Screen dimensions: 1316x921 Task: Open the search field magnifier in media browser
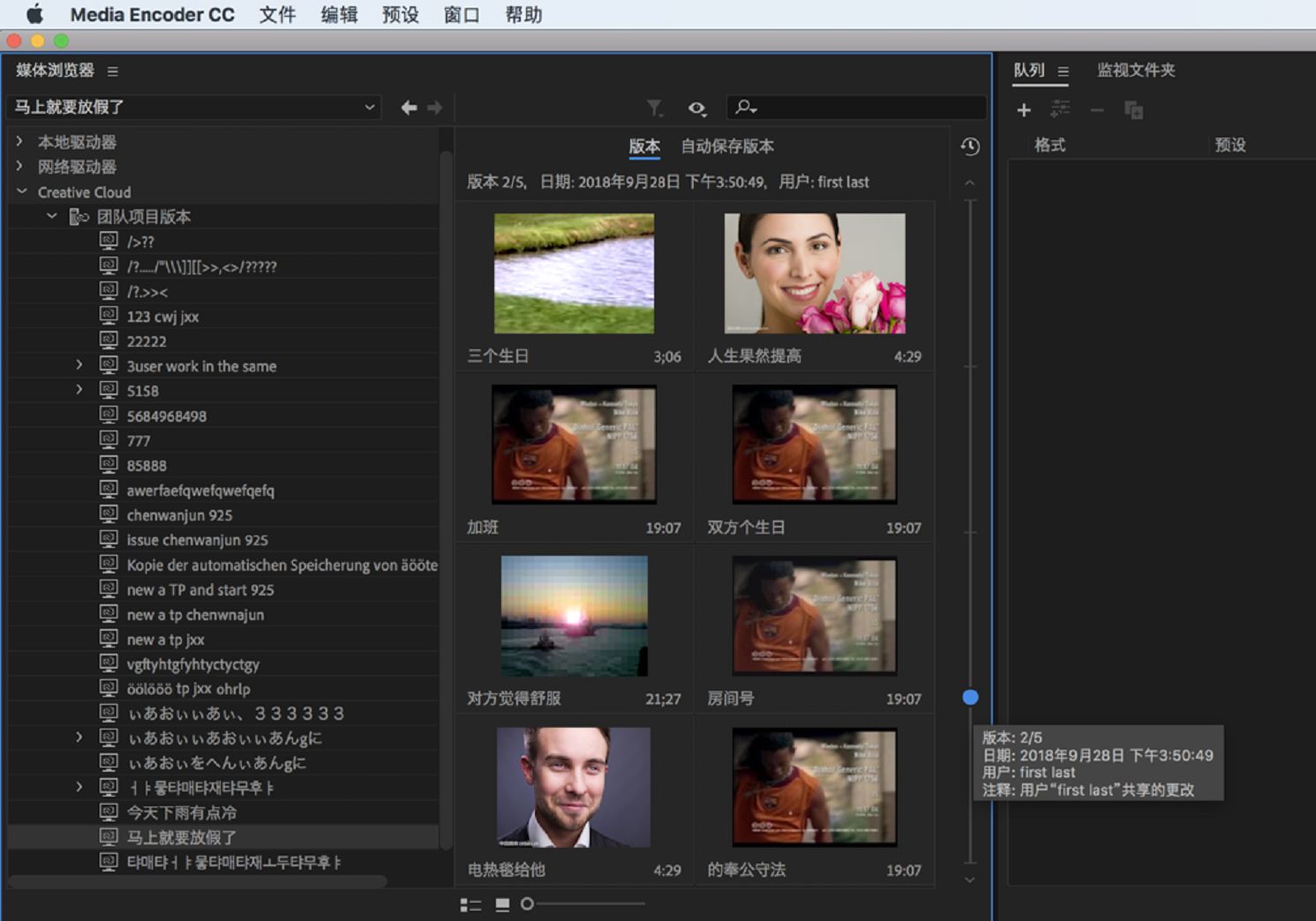[x=745, y=107]
